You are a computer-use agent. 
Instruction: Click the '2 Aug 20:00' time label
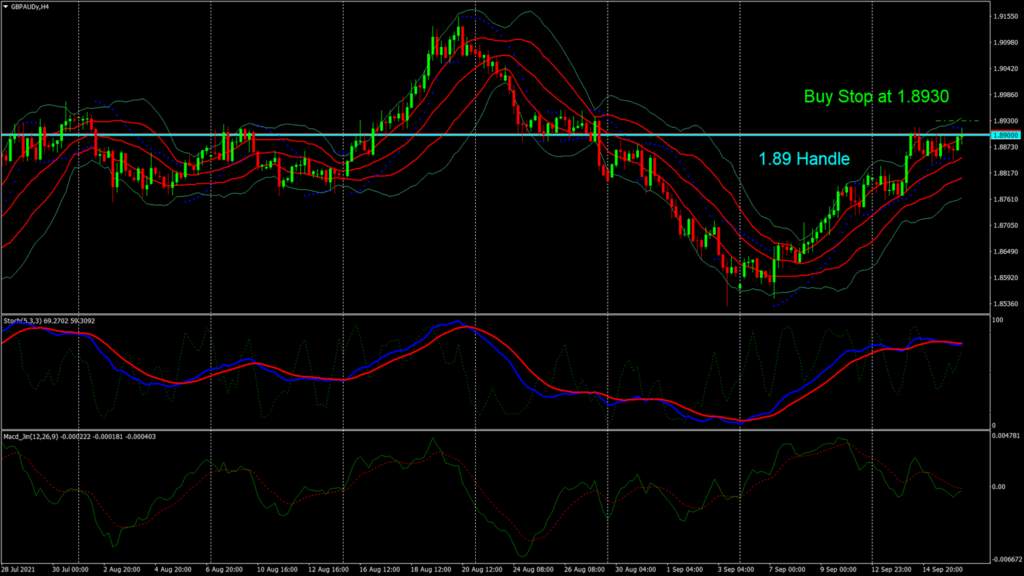pos(121,570)
